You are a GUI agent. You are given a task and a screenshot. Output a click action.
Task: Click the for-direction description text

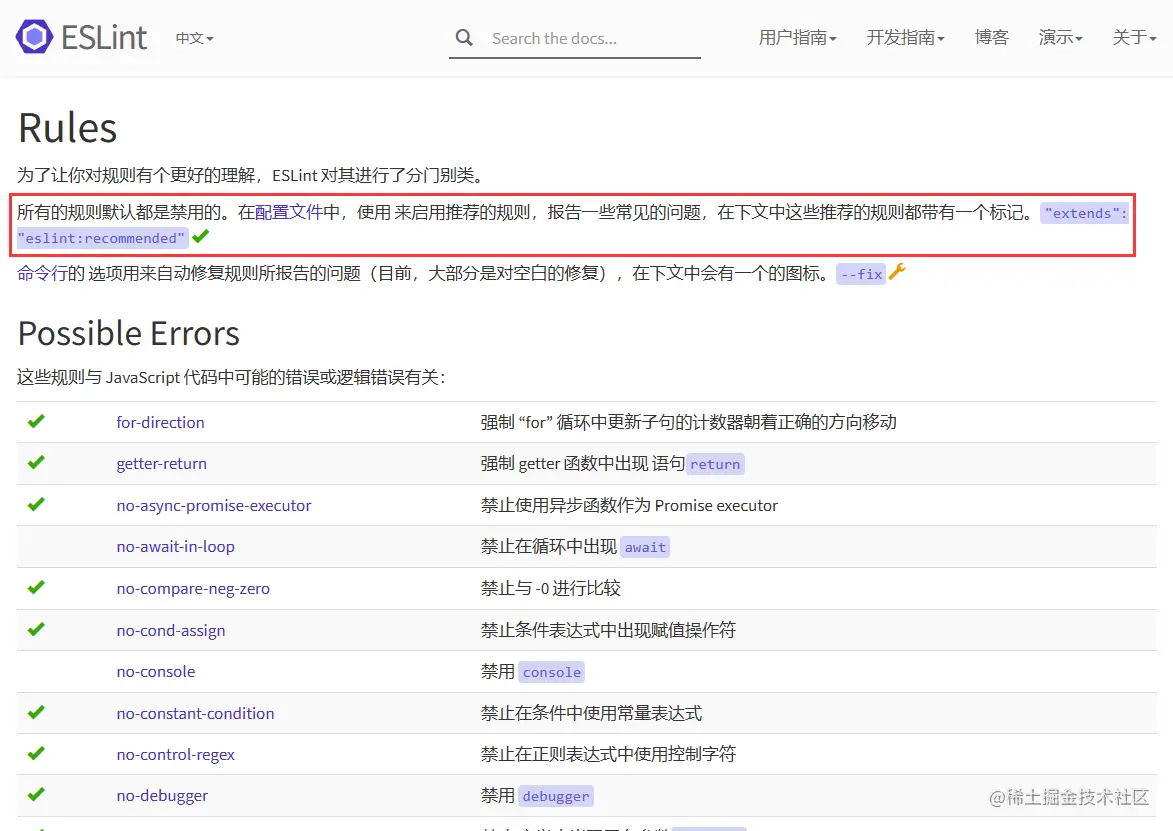688,422
